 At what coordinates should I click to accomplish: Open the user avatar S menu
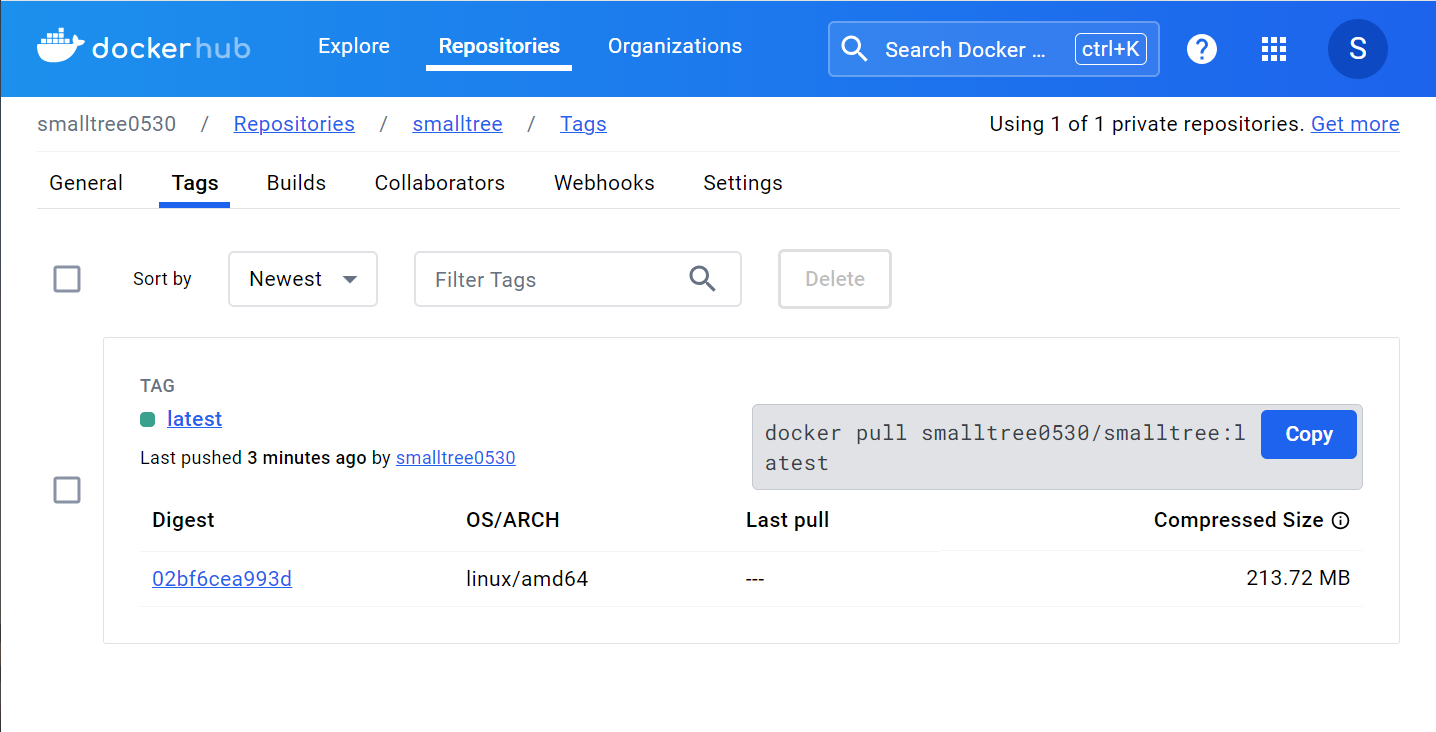(x=1357, y=48)
